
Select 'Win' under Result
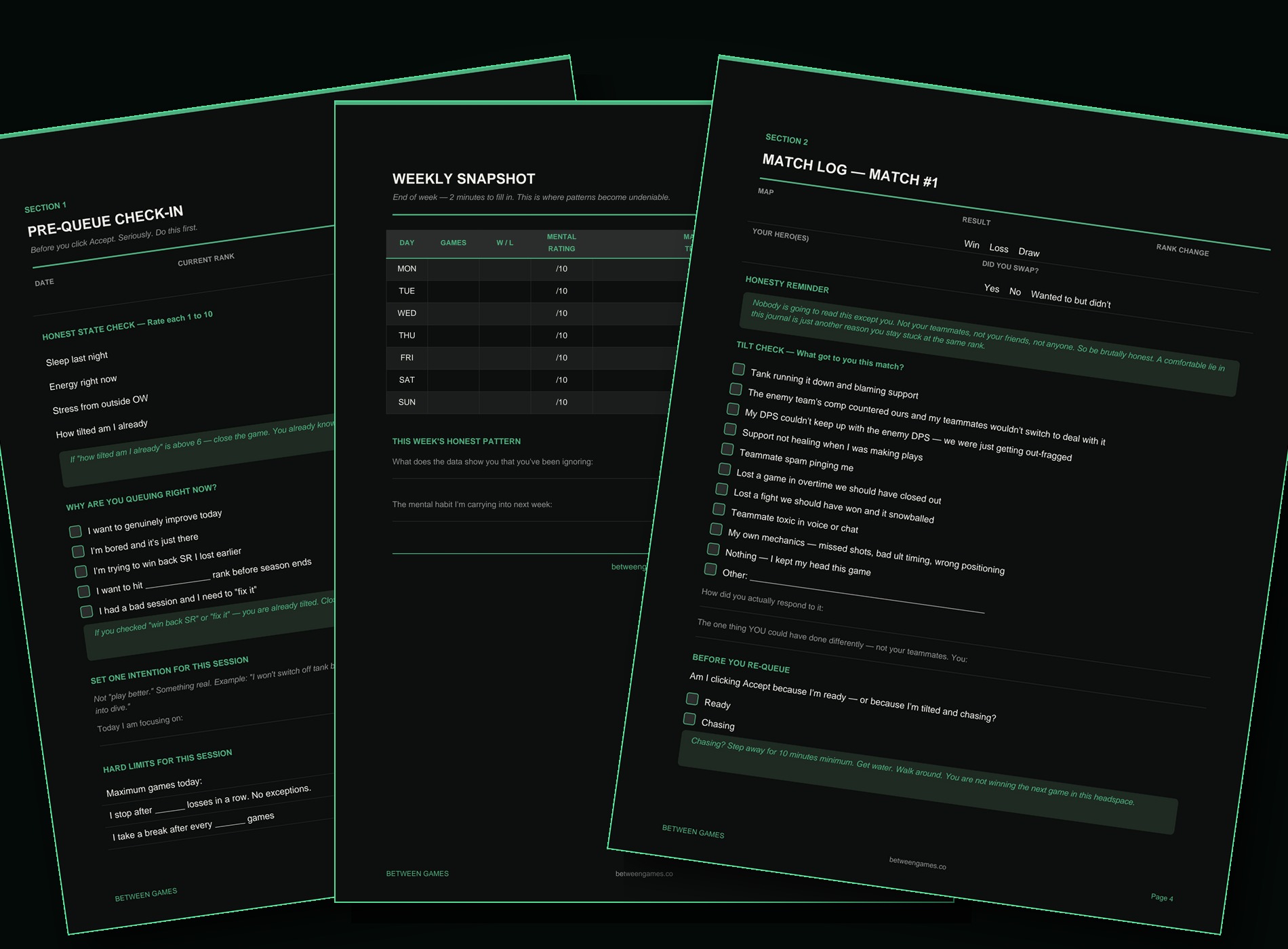coord(971,244)
